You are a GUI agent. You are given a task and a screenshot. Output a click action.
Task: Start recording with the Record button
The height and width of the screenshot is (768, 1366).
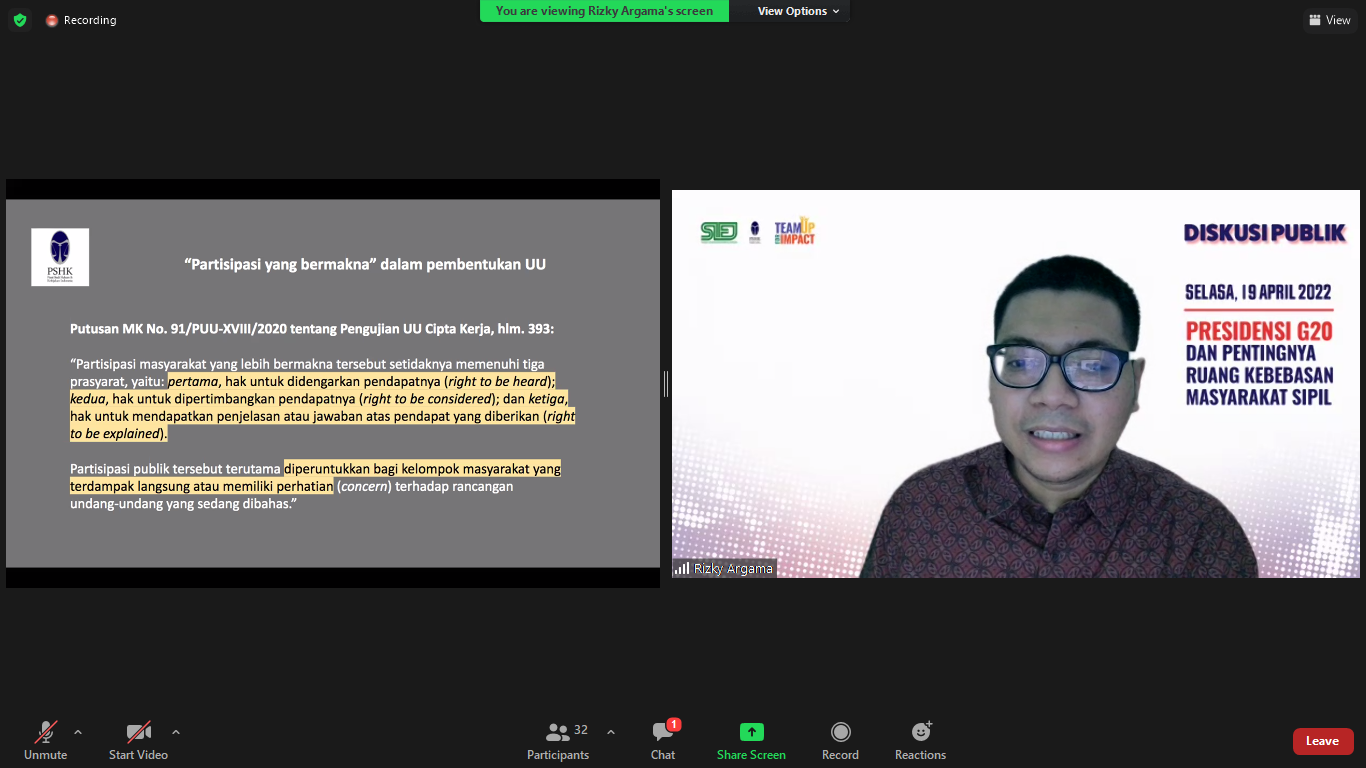click(840, 741)
